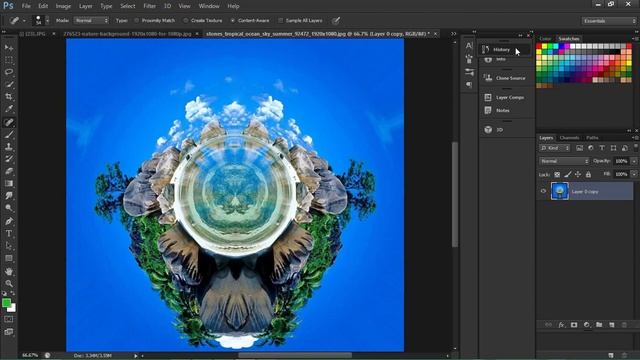Select the Spot Healing Brush tool
This screenshot has height=360, width=640.
pos(9,122)
